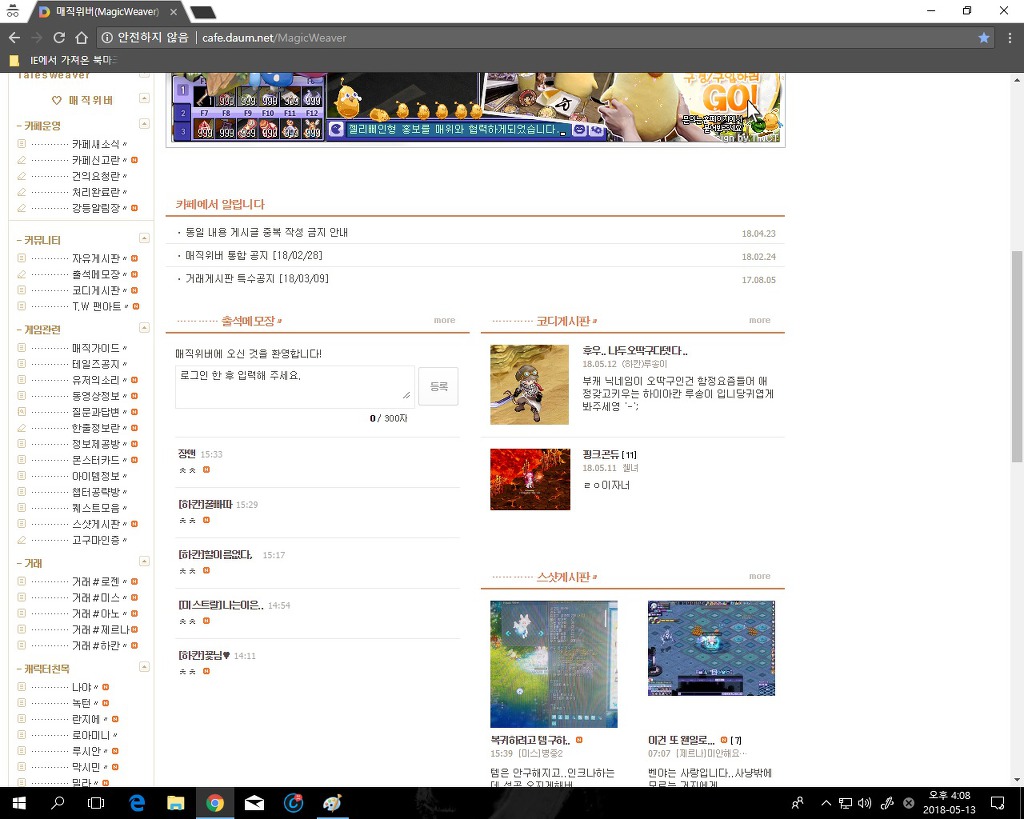Open File Explorer from the taskbar
Image resolution: width=1024 pixels, height=819 pixels.
tap(175, 803)
